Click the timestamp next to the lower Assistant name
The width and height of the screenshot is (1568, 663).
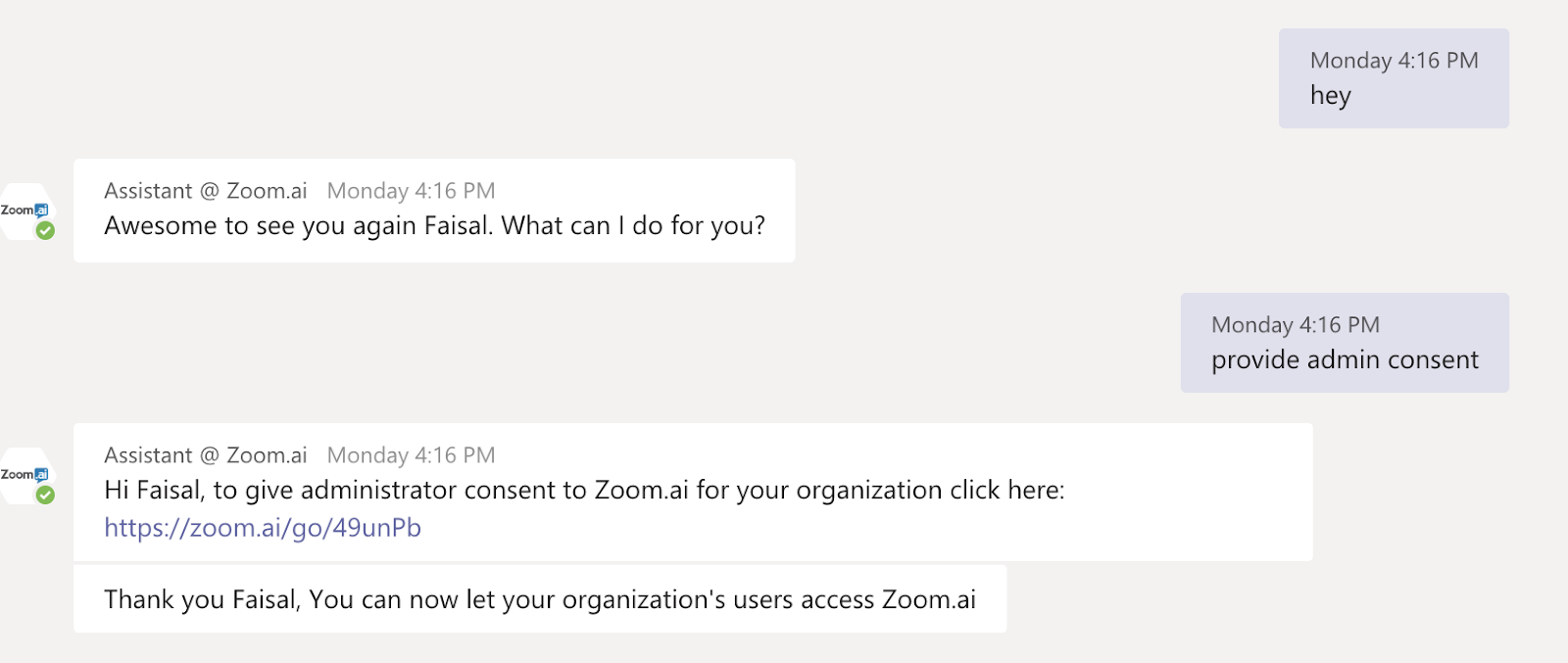(x=412, y=455)
